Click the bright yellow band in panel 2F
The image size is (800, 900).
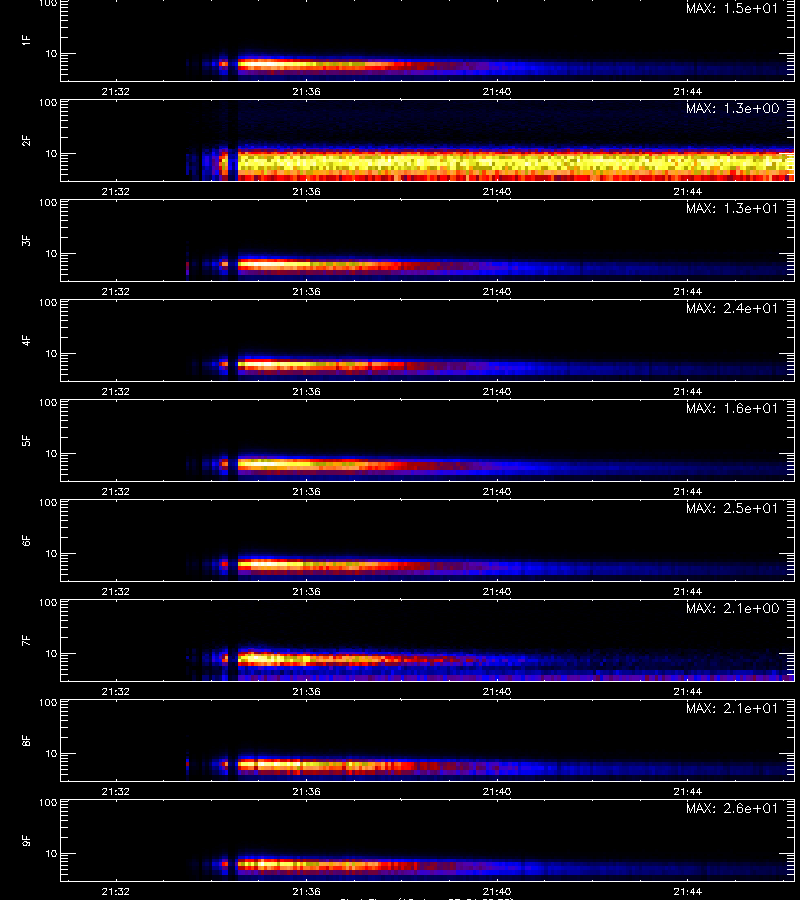(515, 164)
